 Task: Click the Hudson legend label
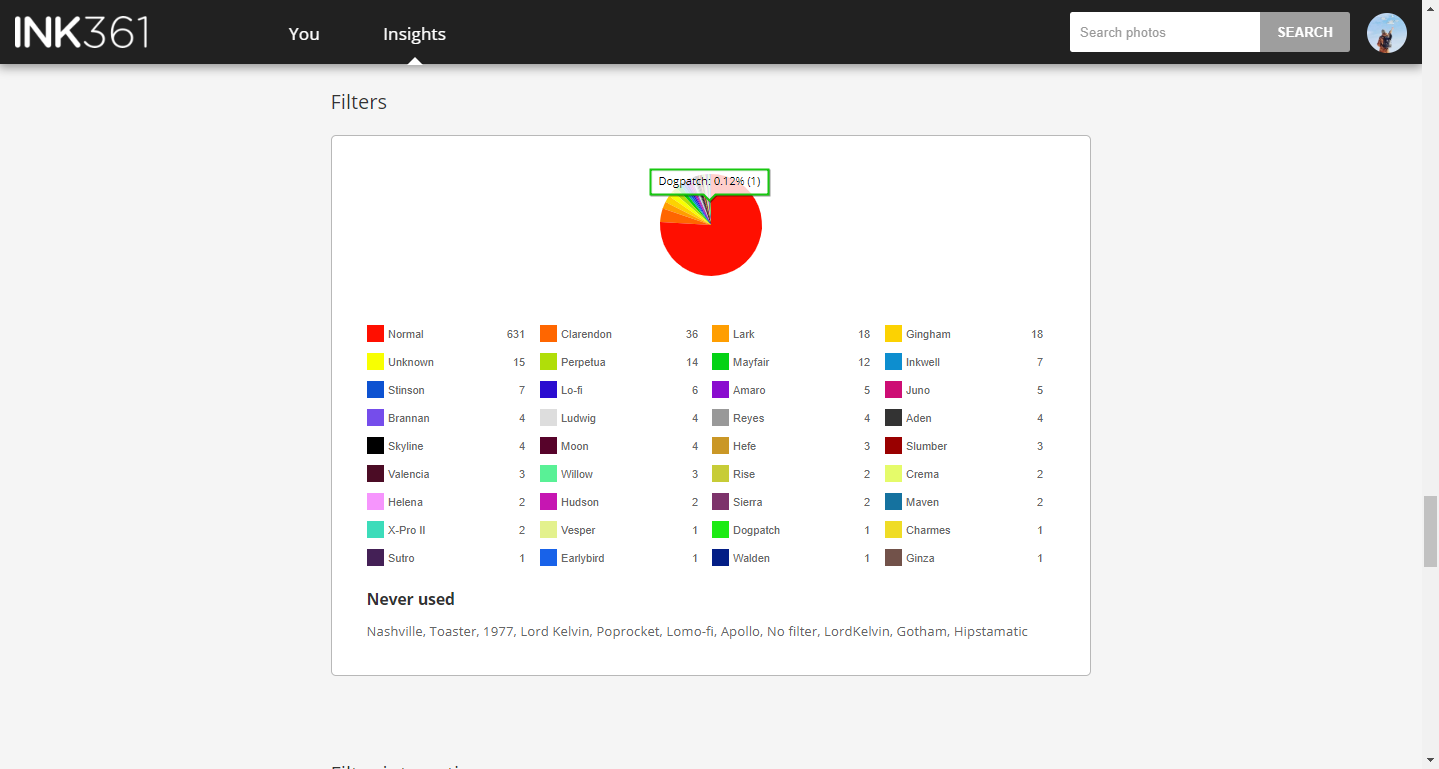point(580,502)
